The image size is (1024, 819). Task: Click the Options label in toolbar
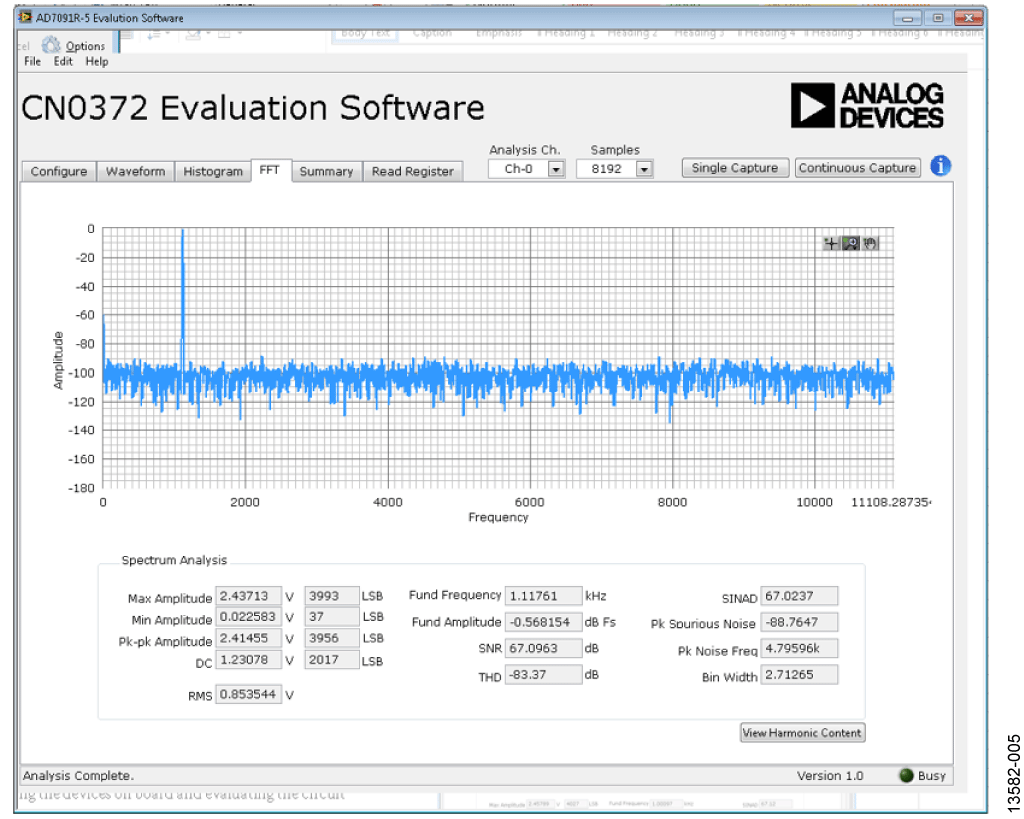(x=85, y=46)
